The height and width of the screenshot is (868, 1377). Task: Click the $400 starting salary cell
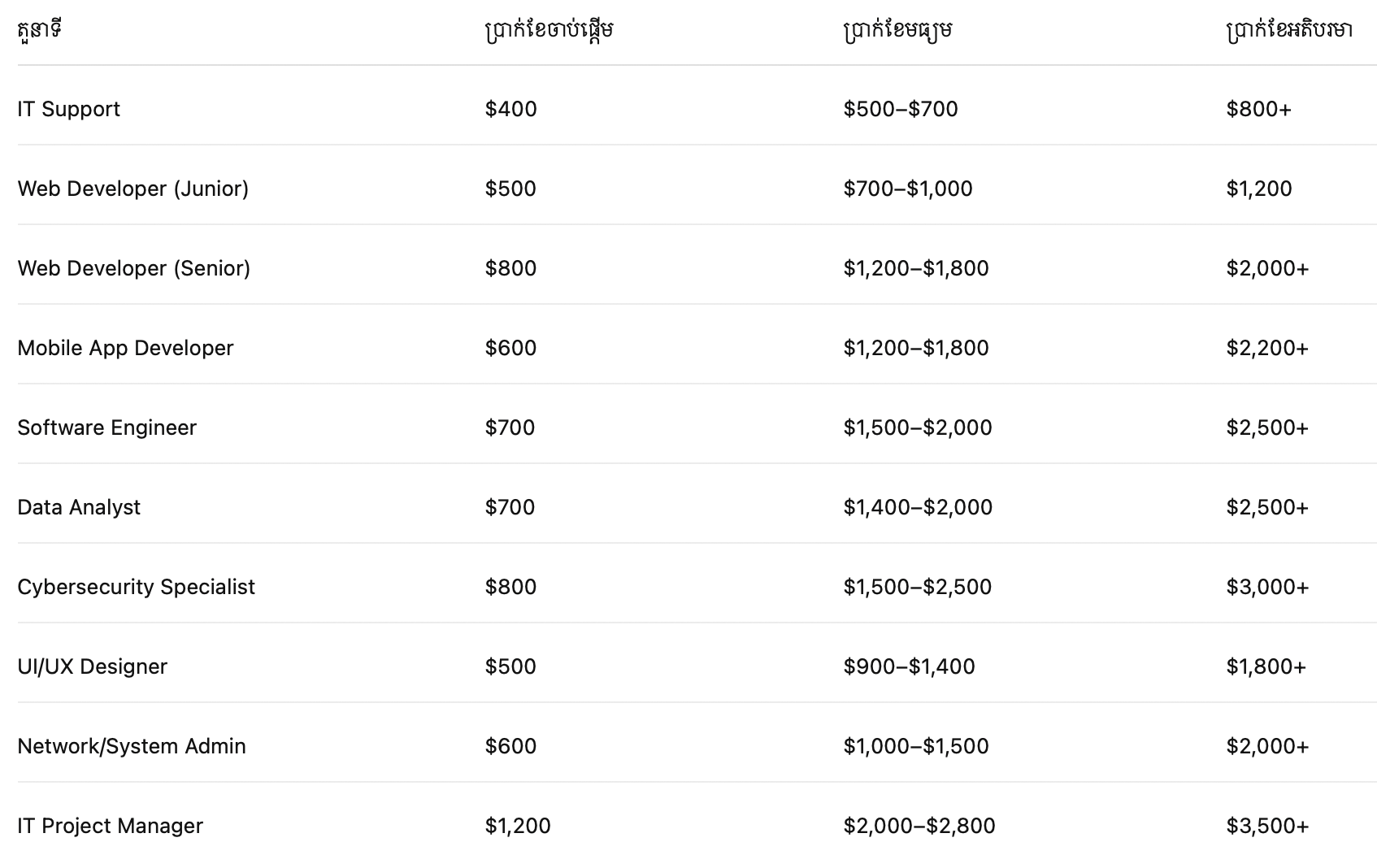click(x=510, y=109)
